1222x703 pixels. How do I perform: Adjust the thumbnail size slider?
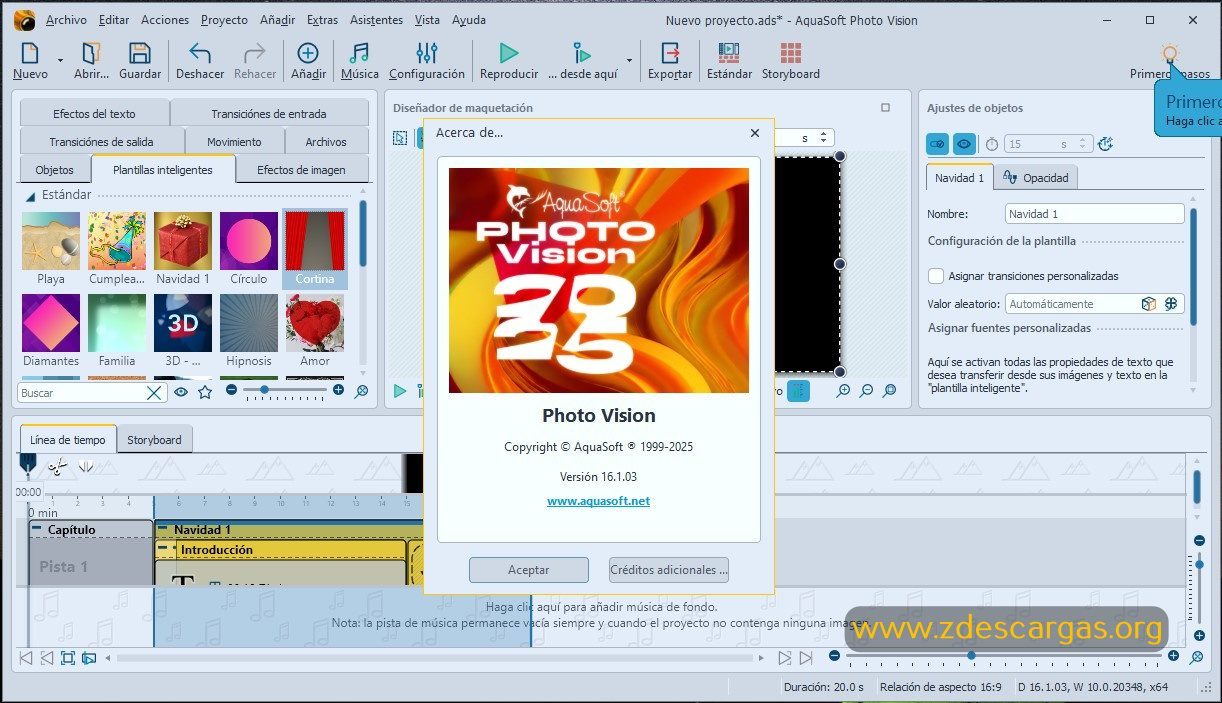(264, 390)
